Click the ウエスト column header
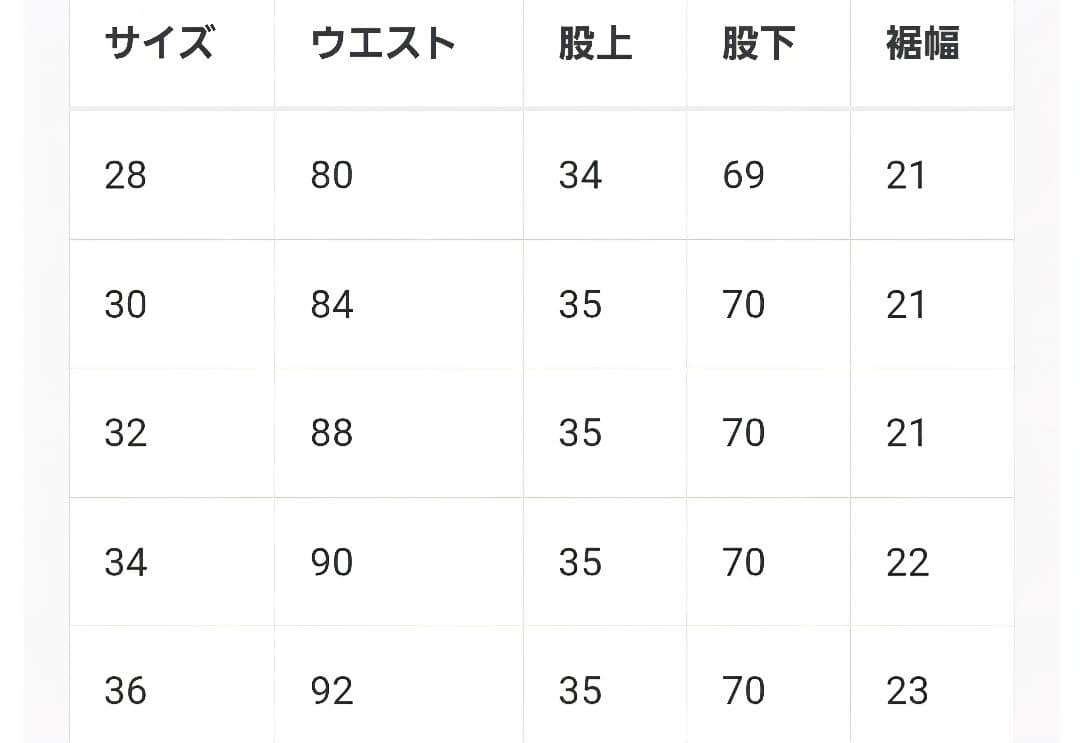The height and width of the screenshot is (743, 1080). coord(383,44)
